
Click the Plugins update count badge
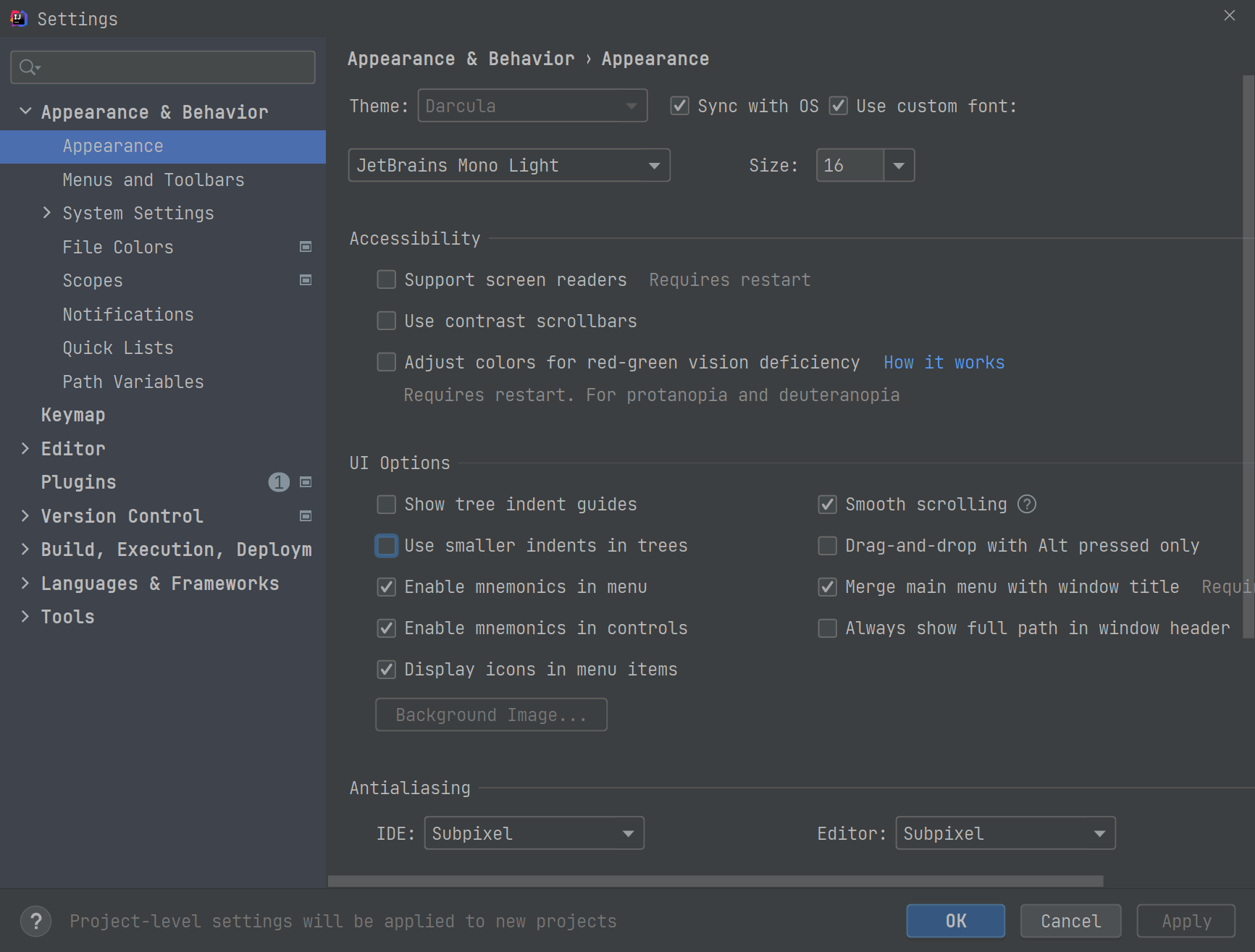point(279,482)
